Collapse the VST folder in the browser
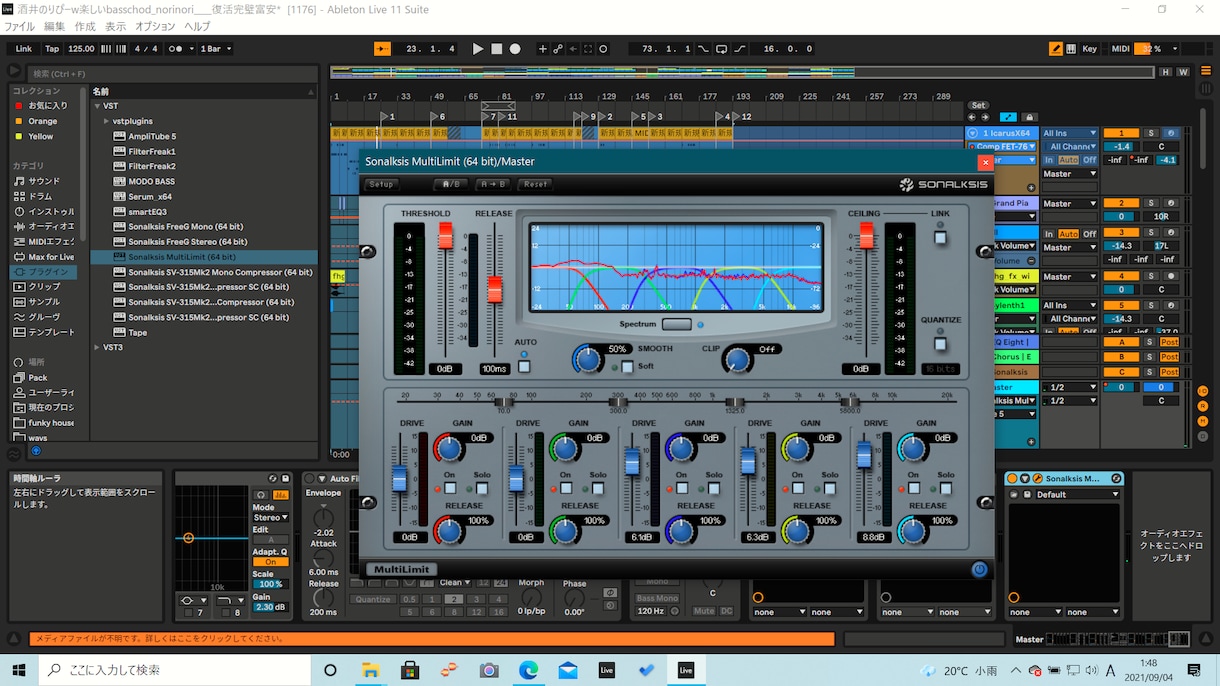This screenshot has height=686, width=1220. pyautogui.click(x=97, y=106)
